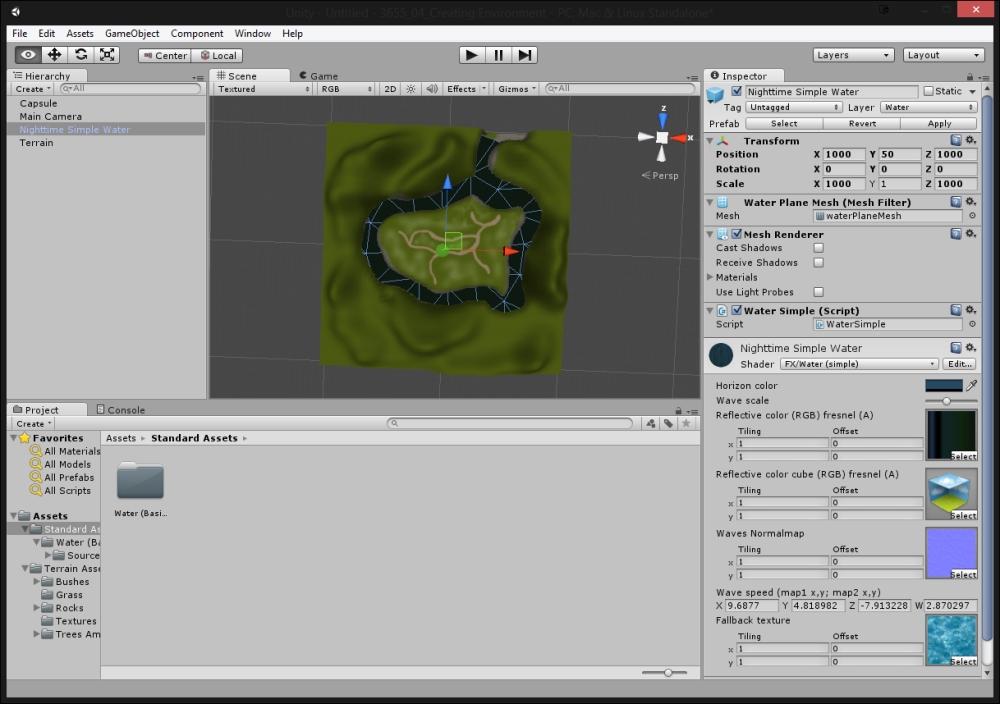
Task: Open the Tag dropdown showing Untagged
Action: coord(793,107)
